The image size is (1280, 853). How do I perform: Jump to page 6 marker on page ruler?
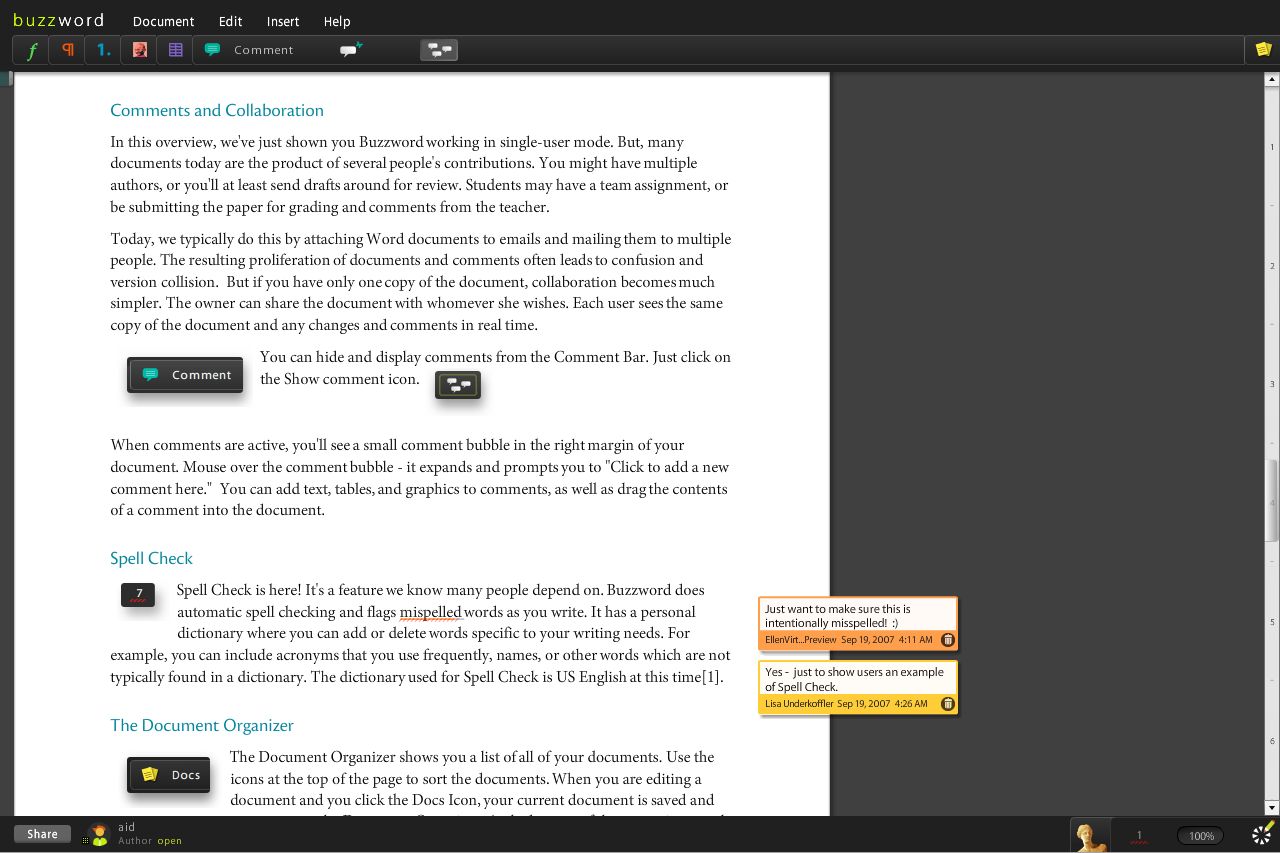1272,741
